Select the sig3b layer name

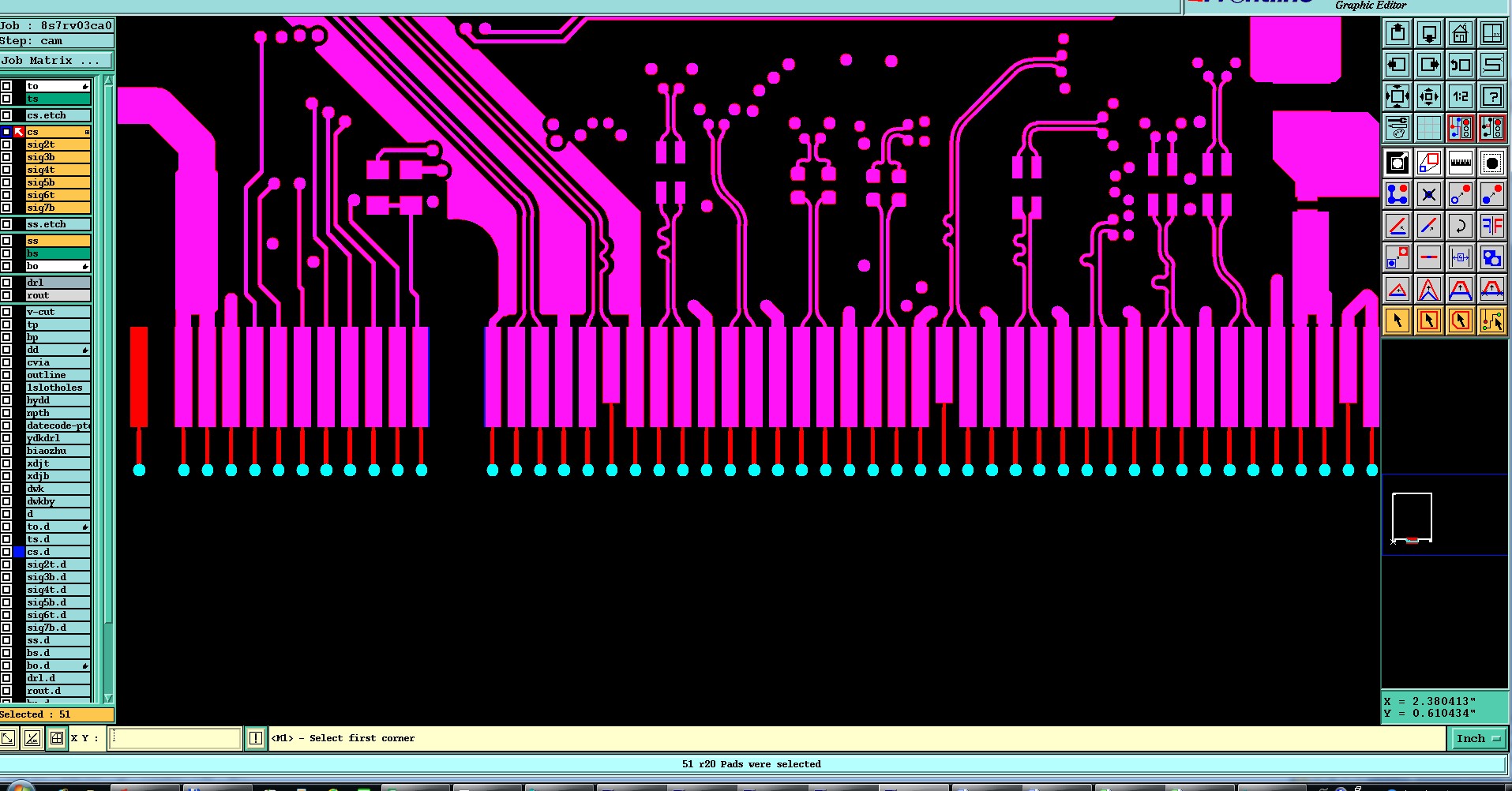(x=58, y=157)
